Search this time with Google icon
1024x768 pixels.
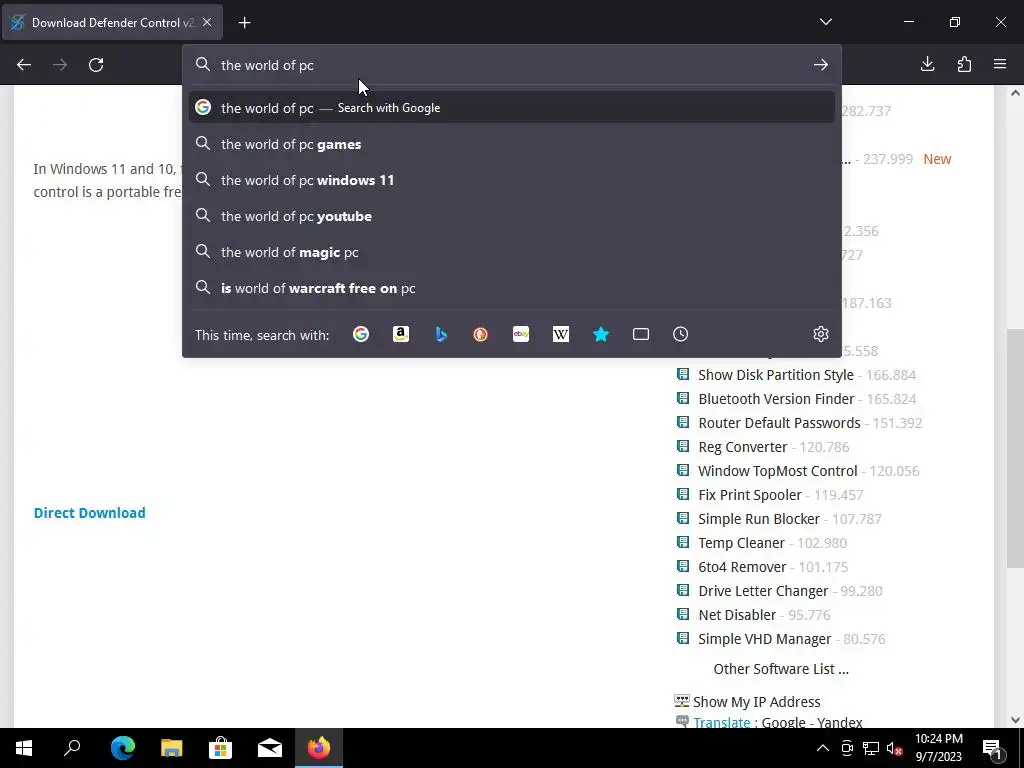coord(360,334)
